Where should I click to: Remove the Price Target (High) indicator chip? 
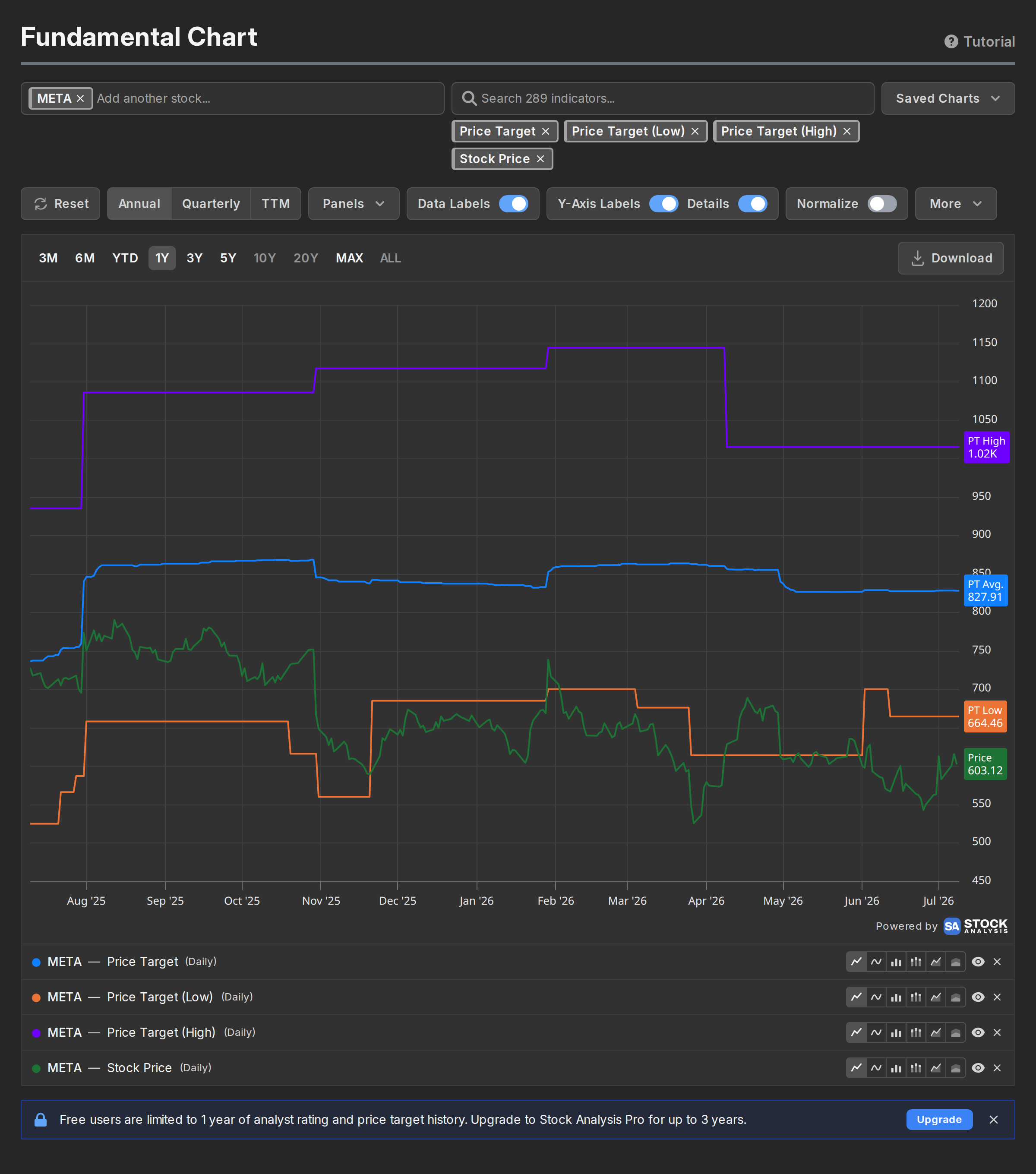[x=846, y=131]
